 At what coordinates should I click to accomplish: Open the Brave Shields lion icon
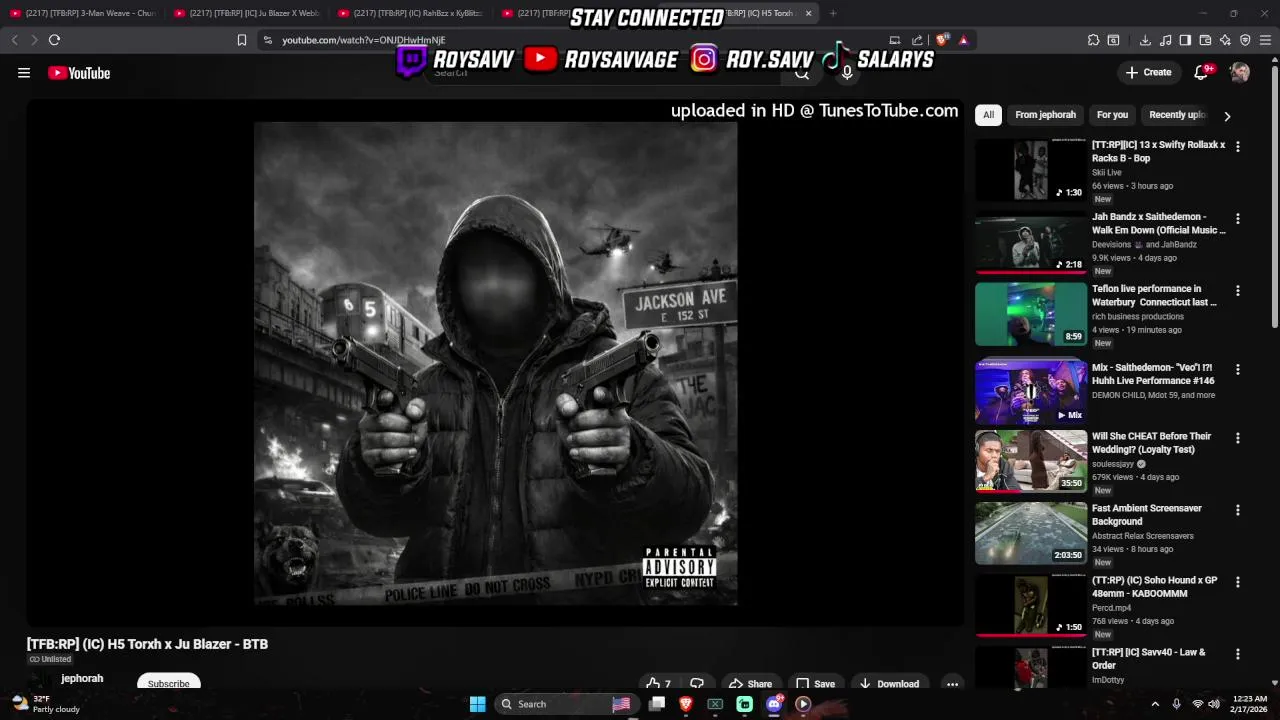pos(942,40)
